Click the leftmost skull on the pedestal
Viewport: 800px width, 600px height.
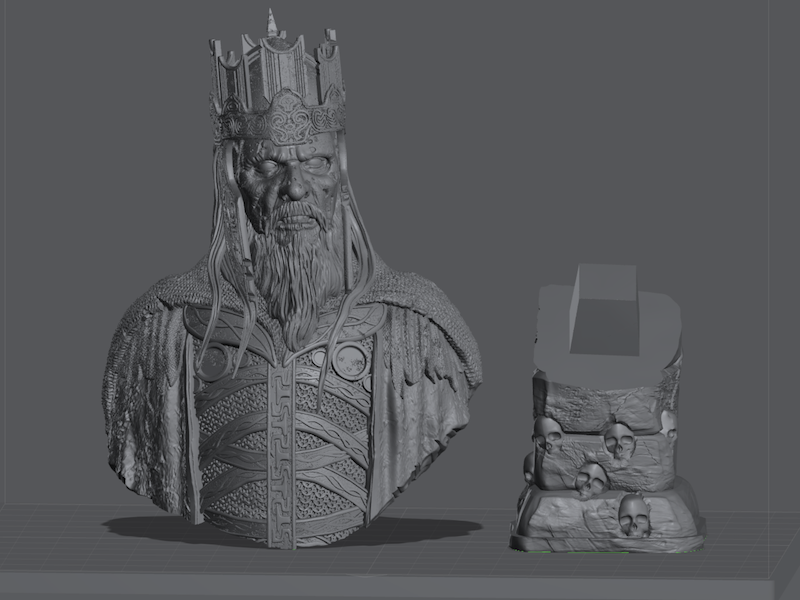[x=546, y=434]
